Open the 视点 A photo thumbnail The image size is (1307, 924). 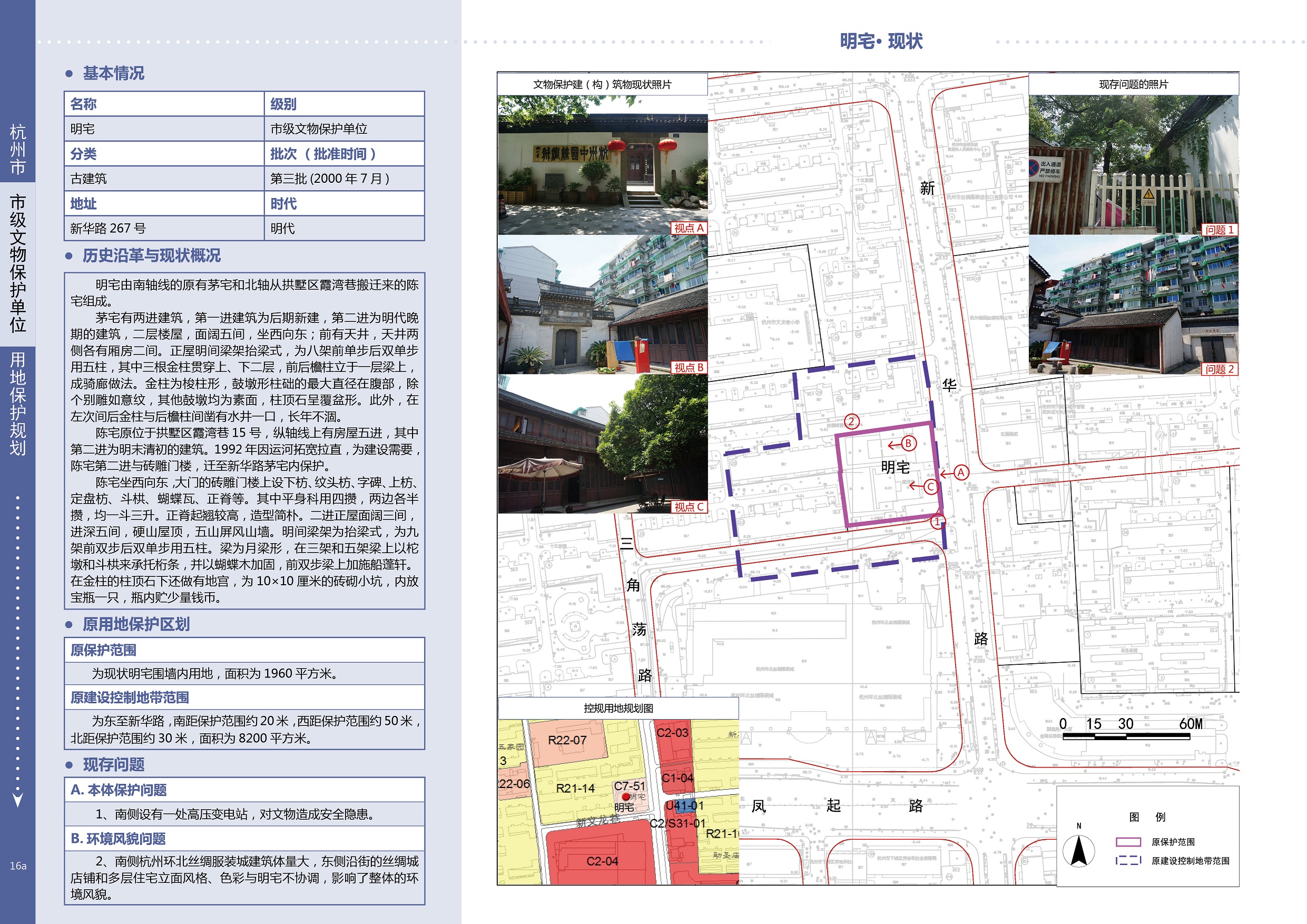click(x=602, y=165)
